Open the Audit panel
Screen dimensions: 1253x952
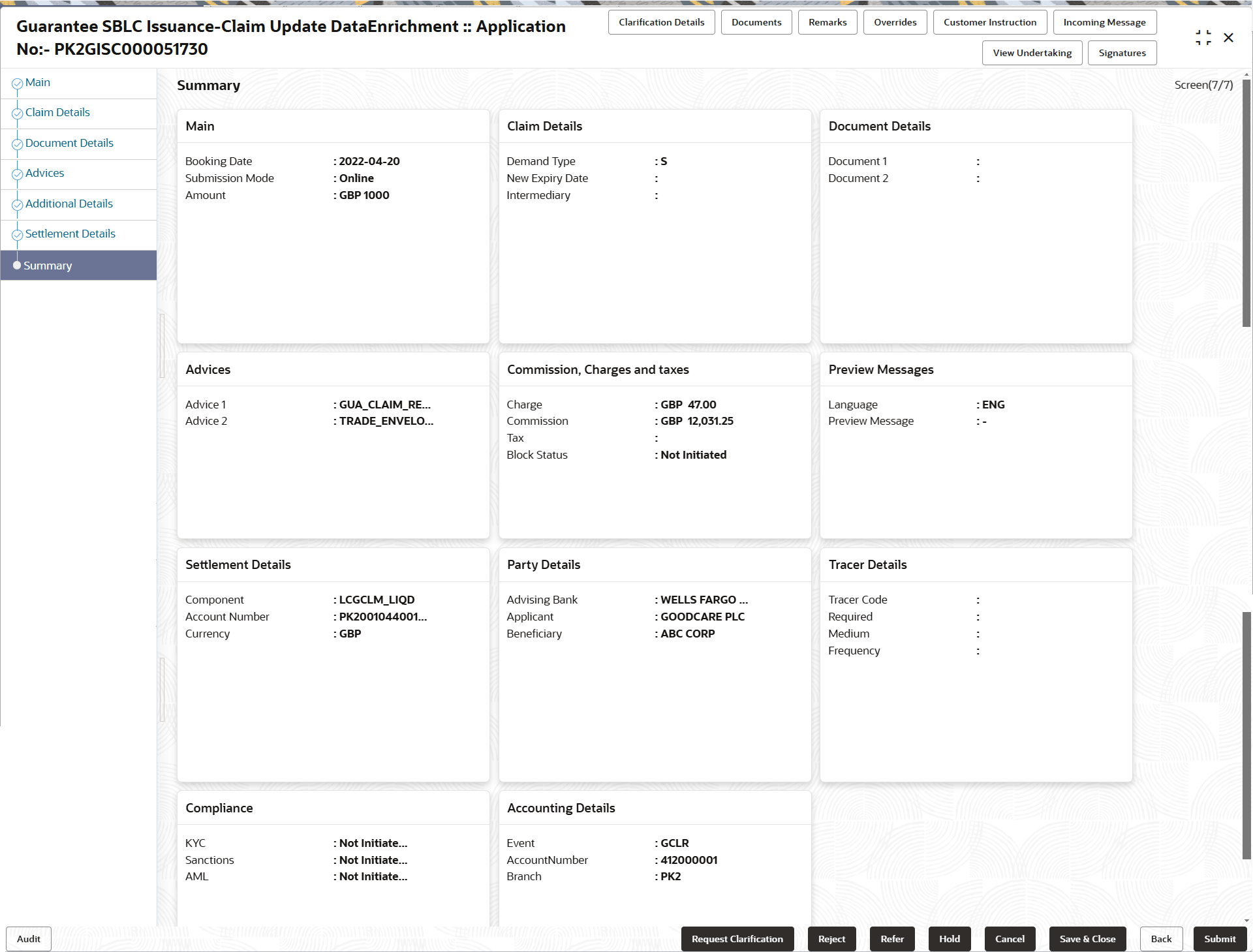coord(29,939)
